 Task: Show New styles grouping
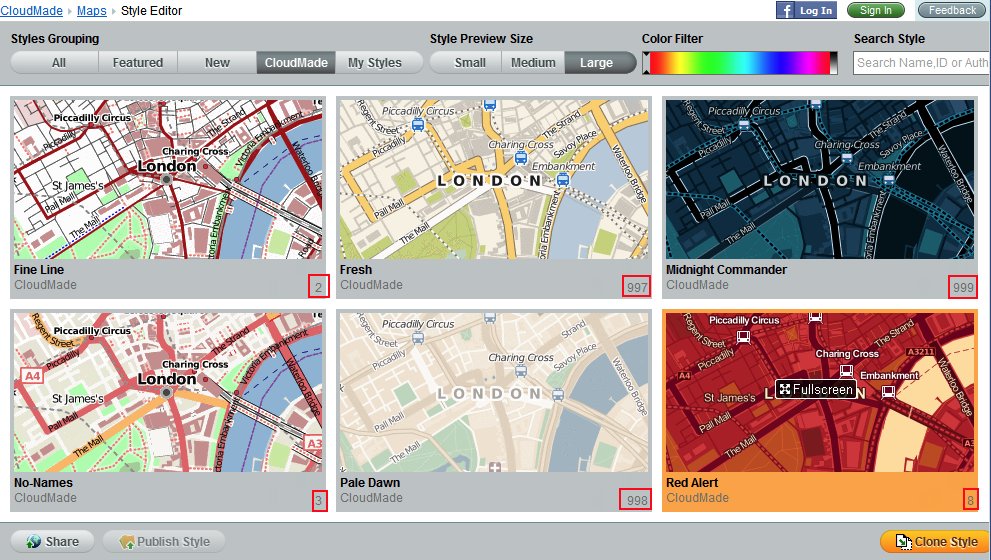(217, 63)
